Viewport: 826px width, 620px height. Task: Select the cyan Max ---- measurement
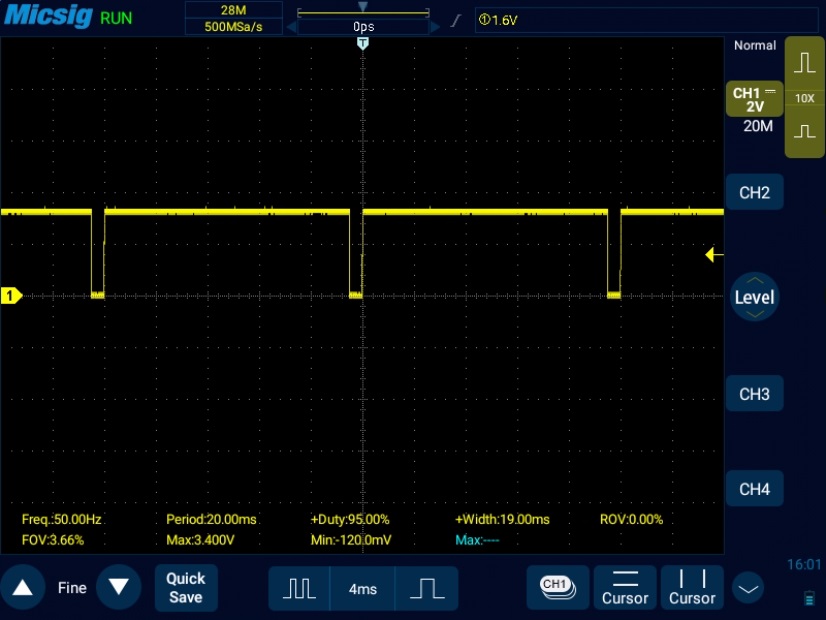477,540
